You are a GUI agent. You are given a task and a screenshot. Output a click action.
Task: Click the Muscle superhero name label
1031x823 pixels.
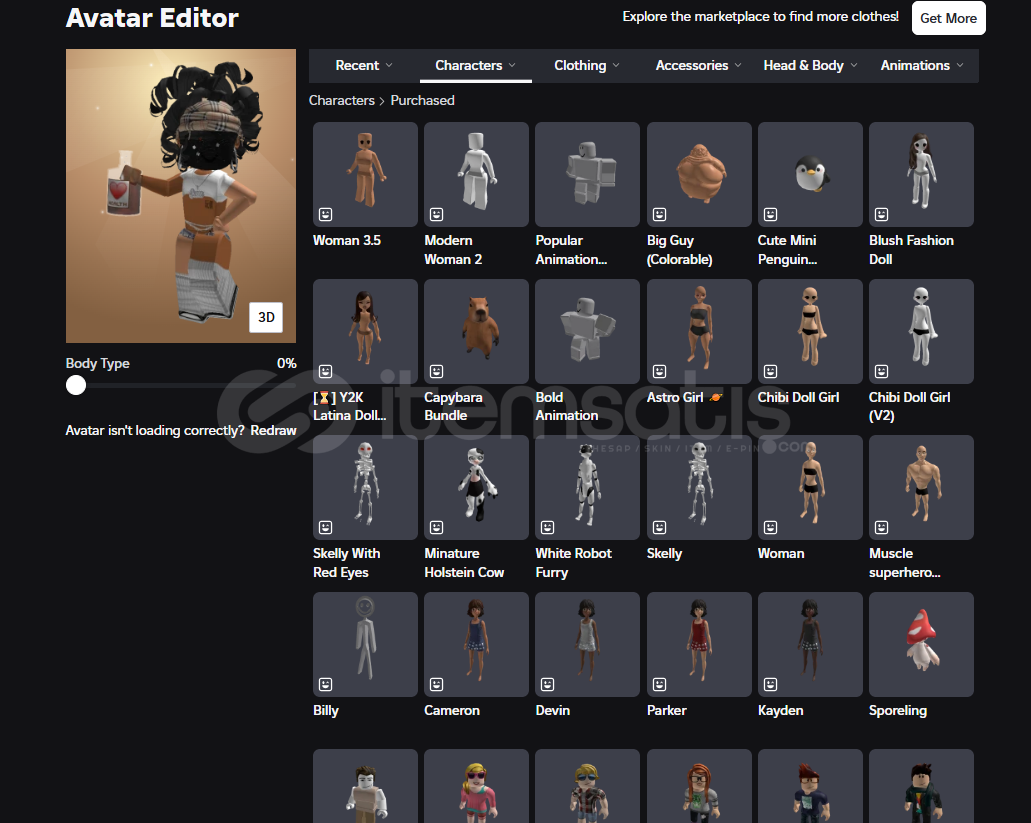click(905, 563)
